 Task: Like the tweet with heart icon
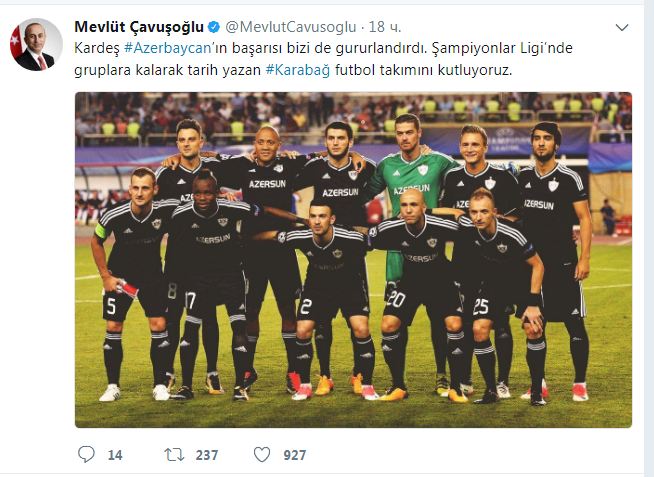pyautogui.click(x=262, y=454)
